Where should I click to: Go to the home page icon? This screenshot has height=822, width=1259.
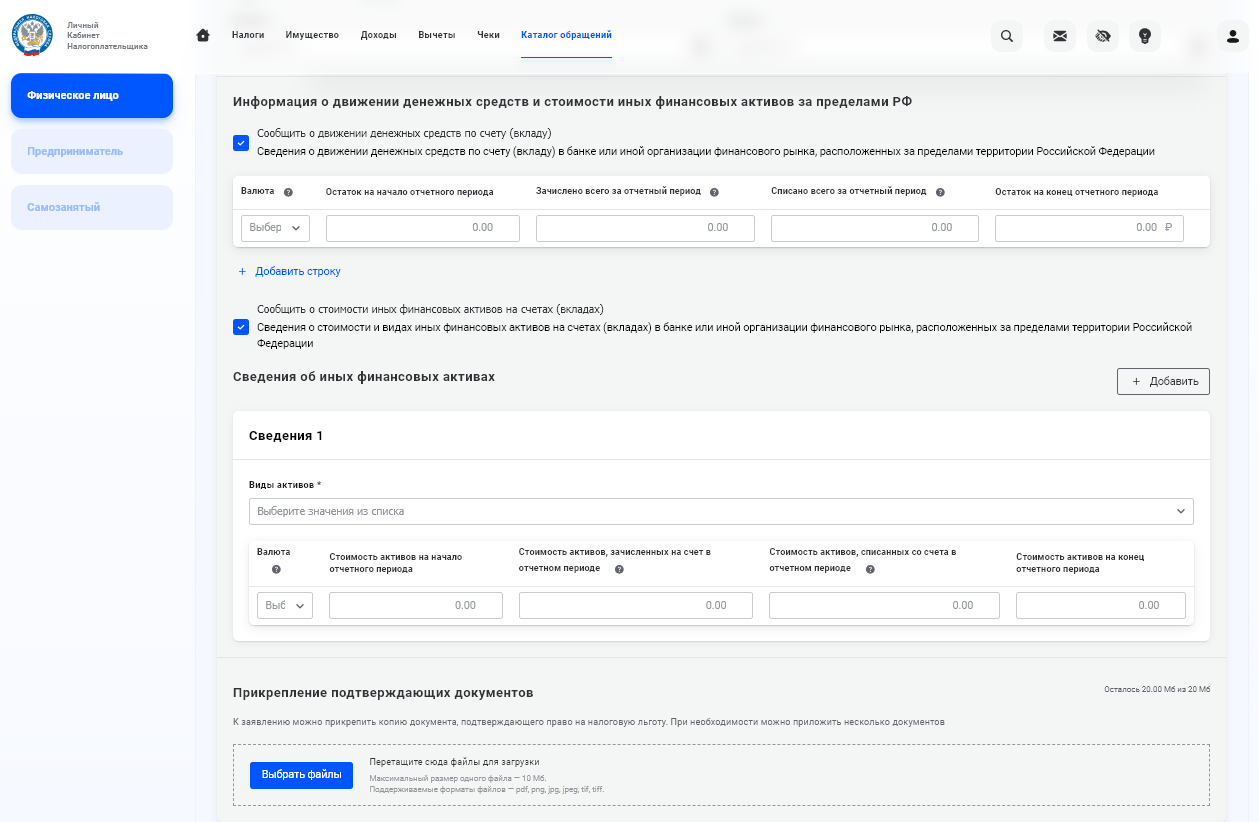(203, 35)
